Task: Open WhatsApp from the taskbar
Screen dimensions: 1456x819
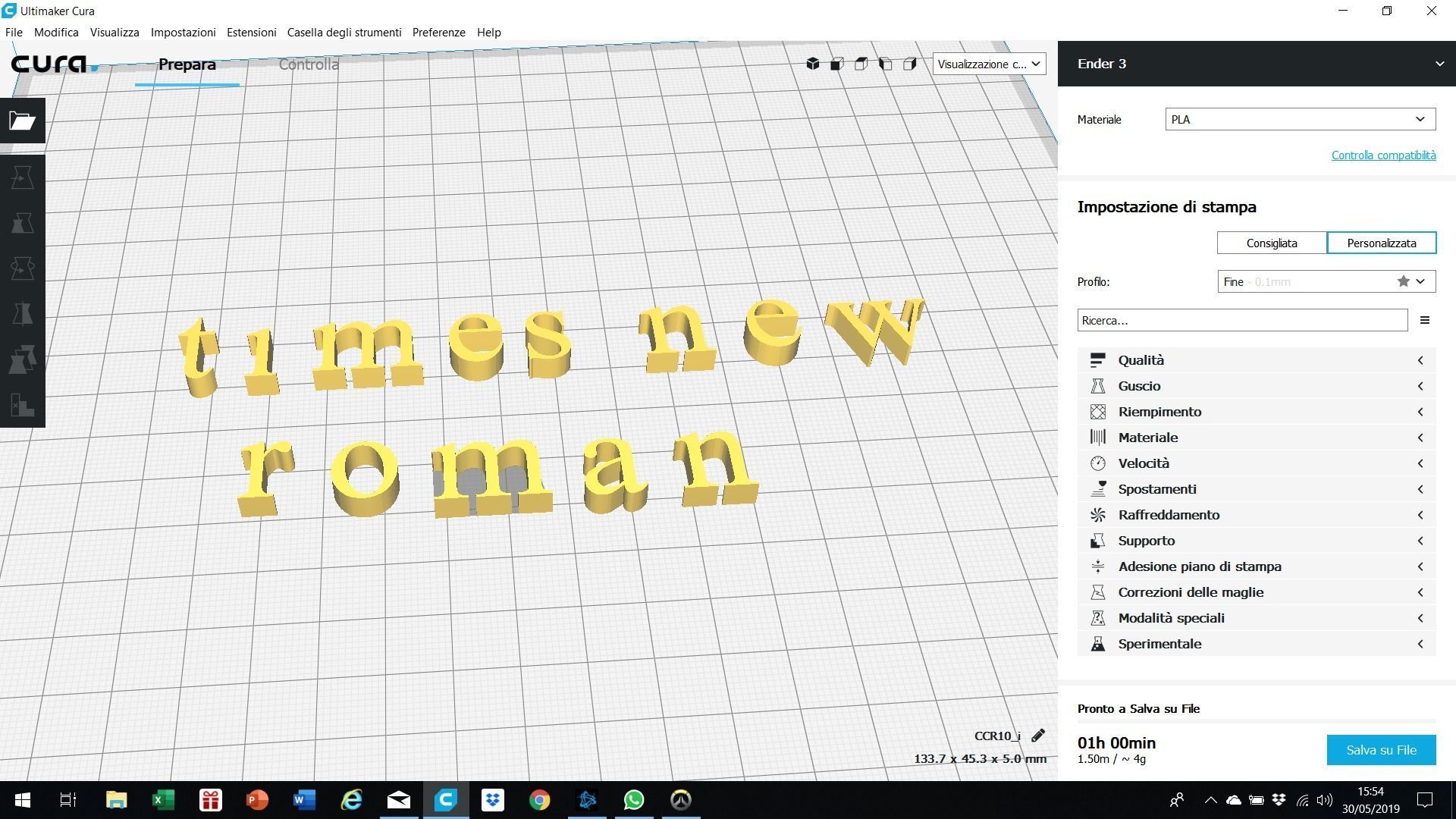Action: point(634,800)
